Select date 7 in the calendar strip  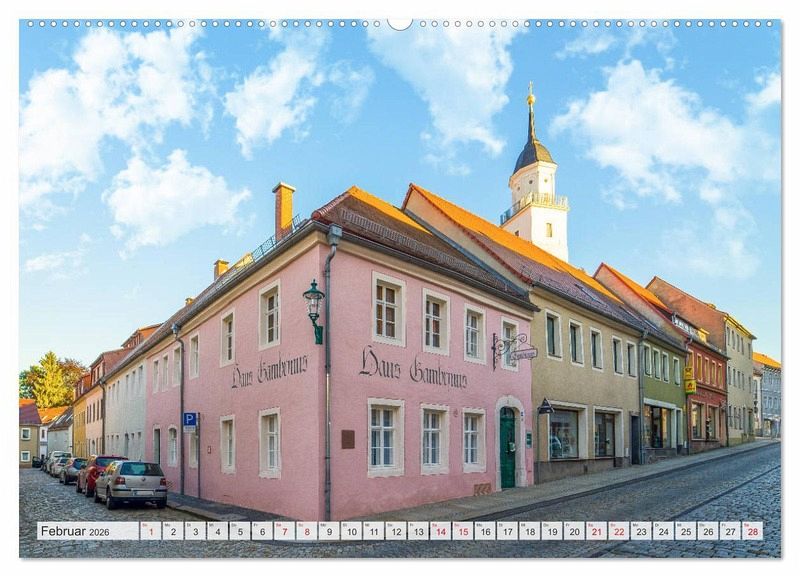tap(284, 531)
